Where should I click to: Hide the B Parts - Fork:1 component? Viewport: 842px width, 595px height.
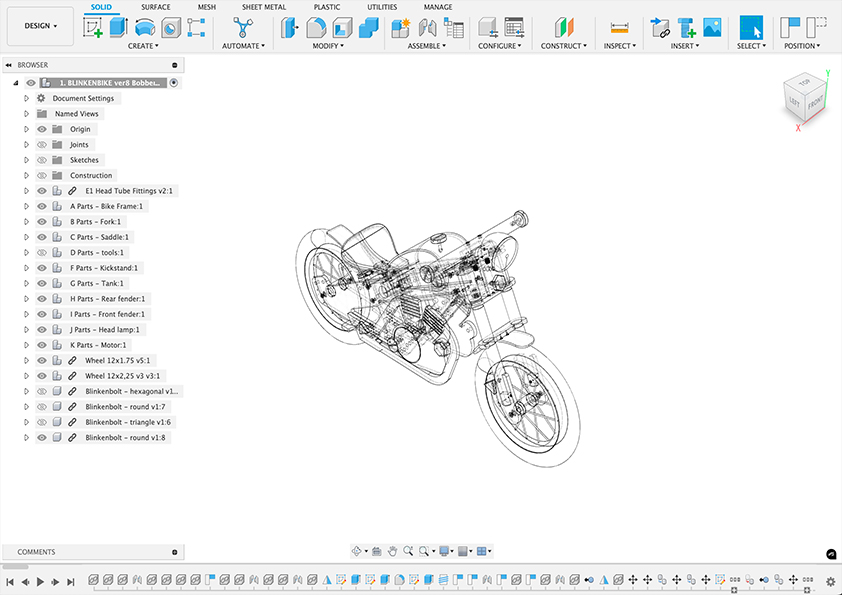(x=41, y=222)
